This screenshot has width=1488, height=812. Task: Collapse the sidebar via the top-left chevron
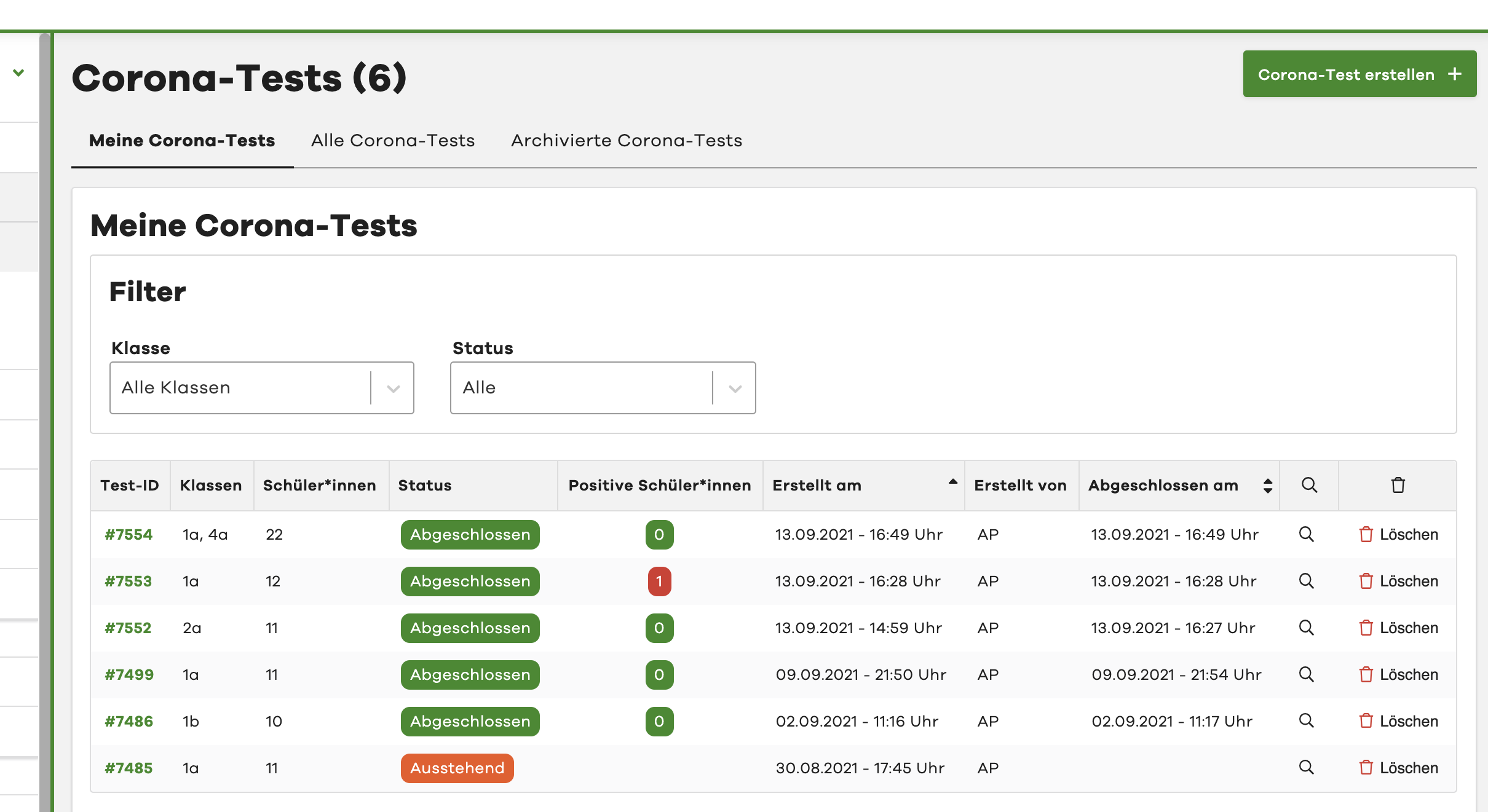coord(18,72)
